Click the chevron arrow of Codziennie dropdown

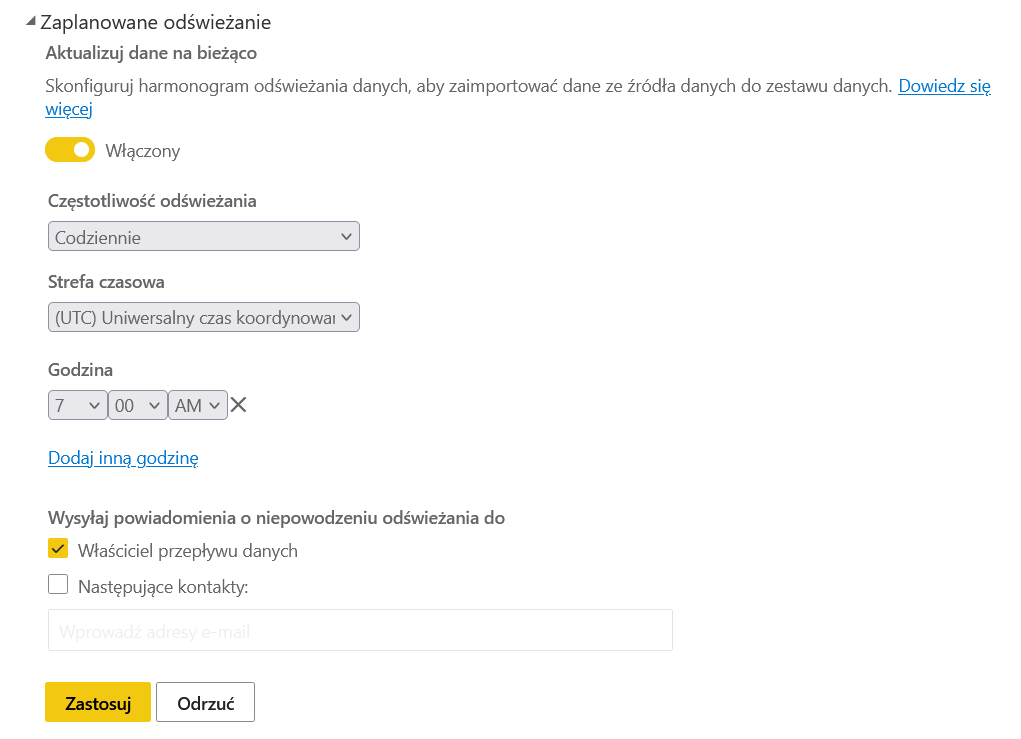[346, 237]
